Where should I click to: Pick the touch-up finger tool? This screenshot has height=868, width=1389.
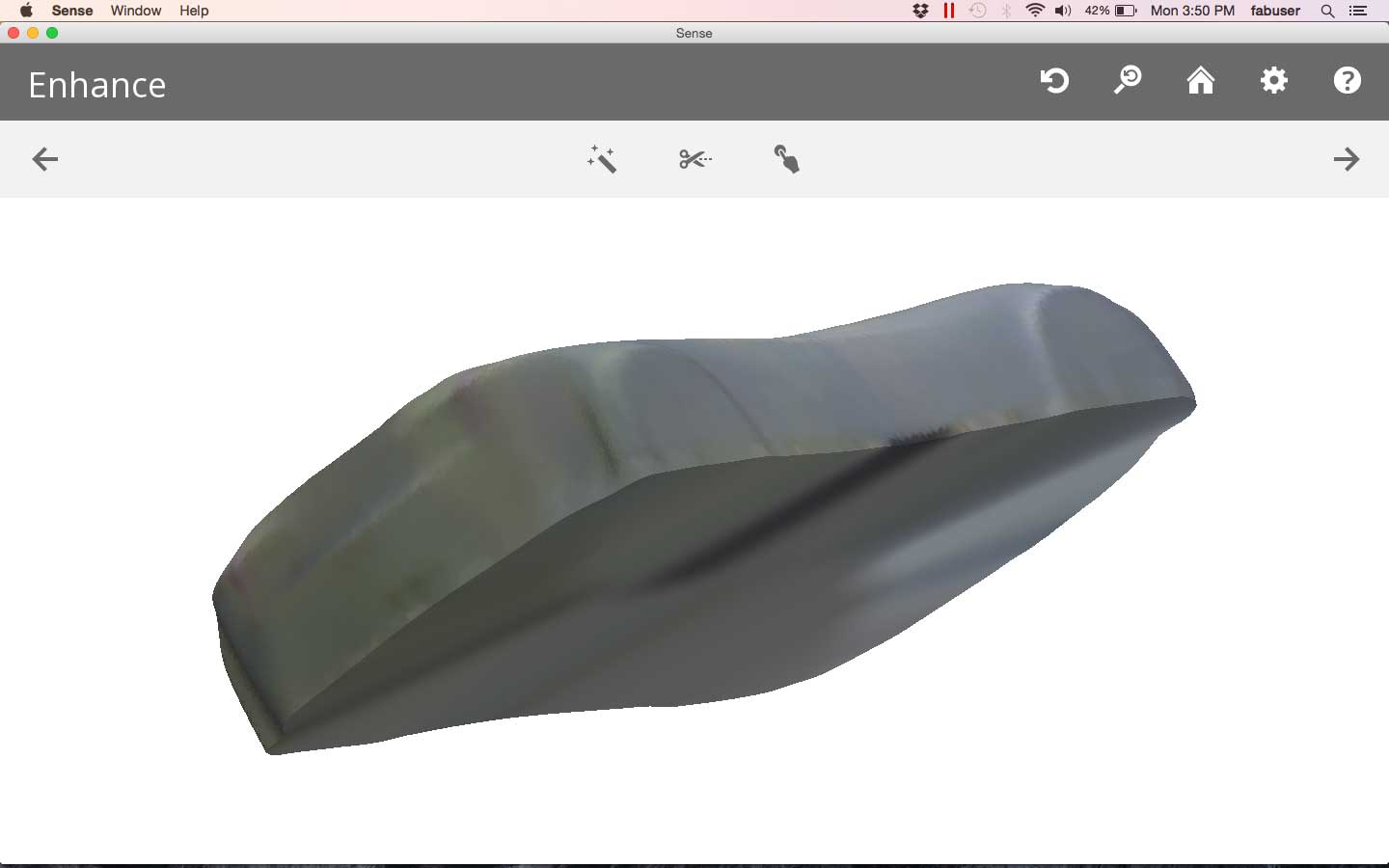coord(787,159)
